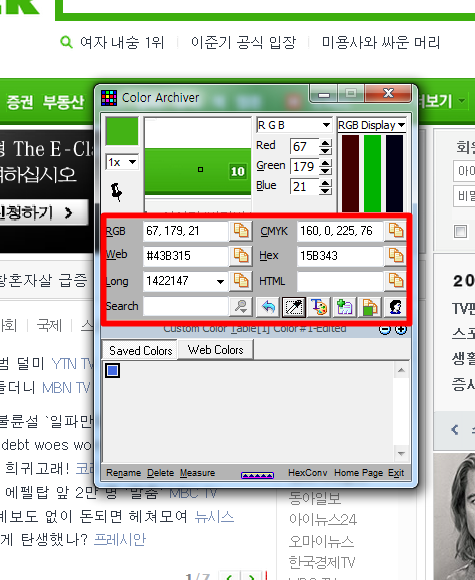Viewport: 475px width, 580px height.
Task: Increase the Green value with up arrow
Action: pyautogui.click(x=325, y=163)
